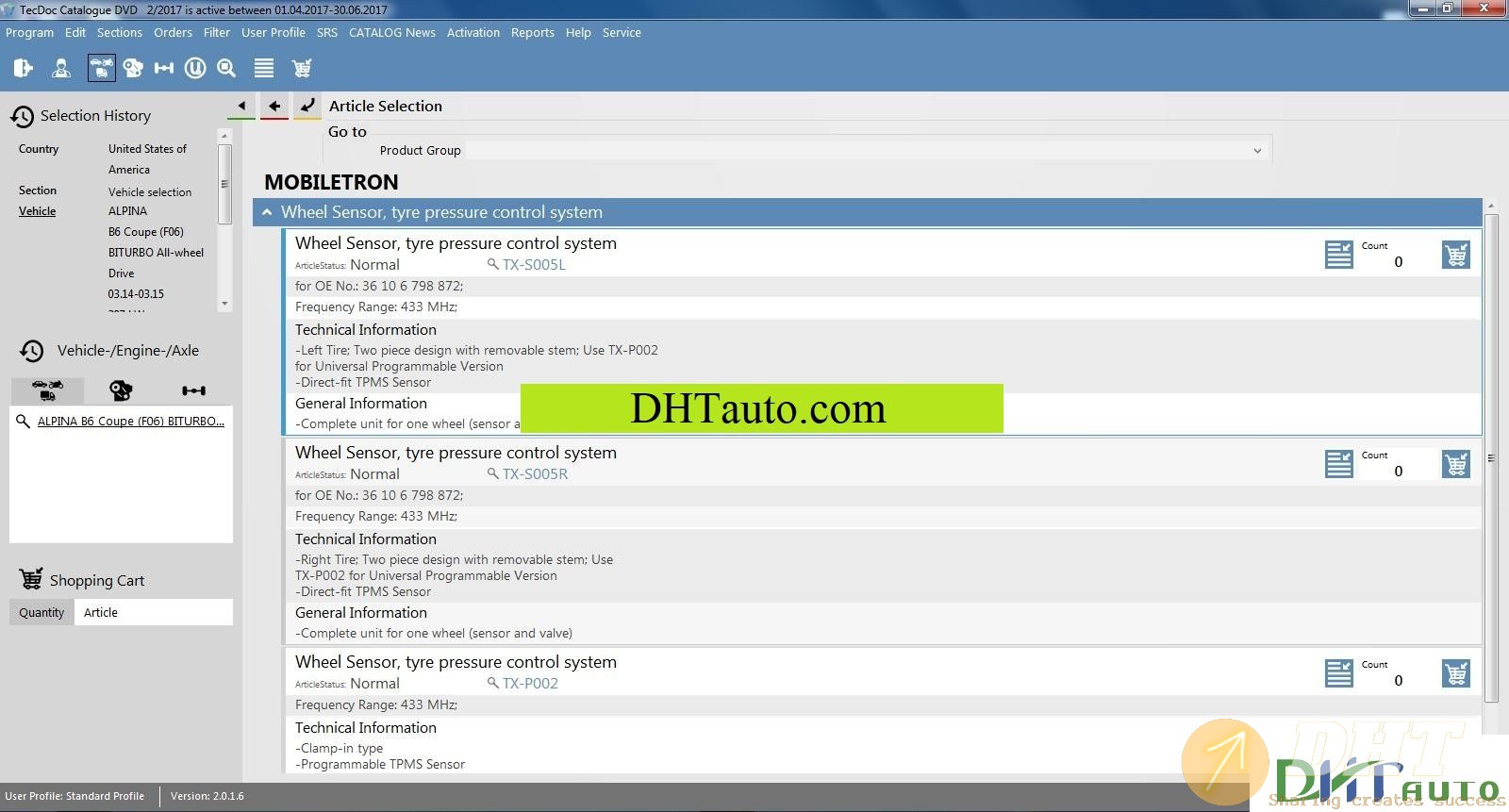Click the article list vertical scrollbar
Viewport: 1509px width, 812px height.
pos(1491,457)
